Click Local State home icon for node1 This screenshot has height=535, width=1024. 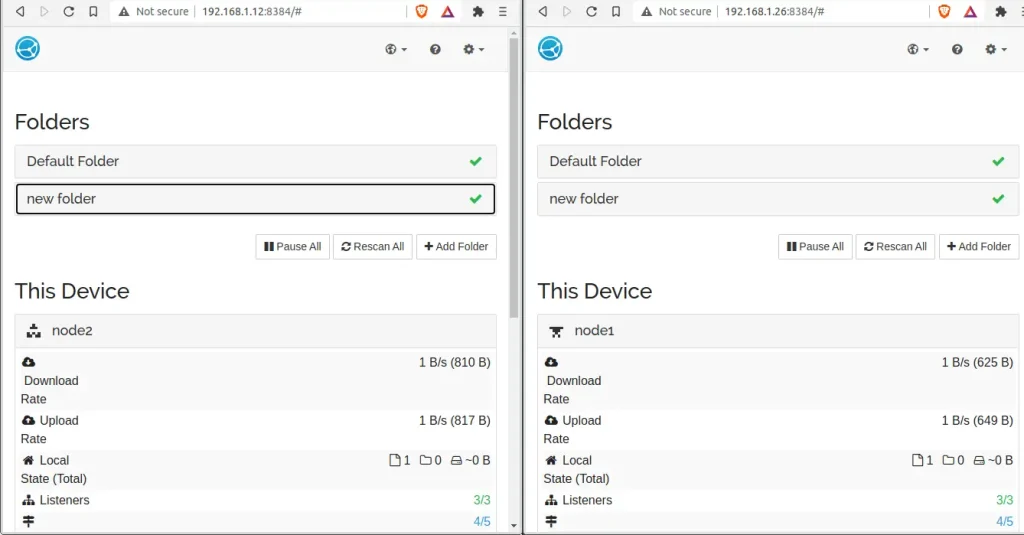click(x=551, y=460)
